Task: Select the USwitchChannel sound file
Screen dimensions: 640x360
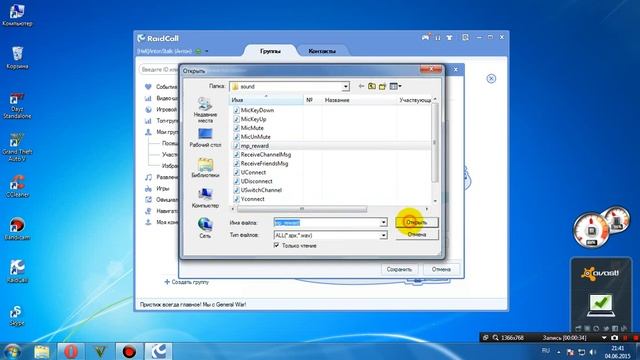Action: [257, 190]
